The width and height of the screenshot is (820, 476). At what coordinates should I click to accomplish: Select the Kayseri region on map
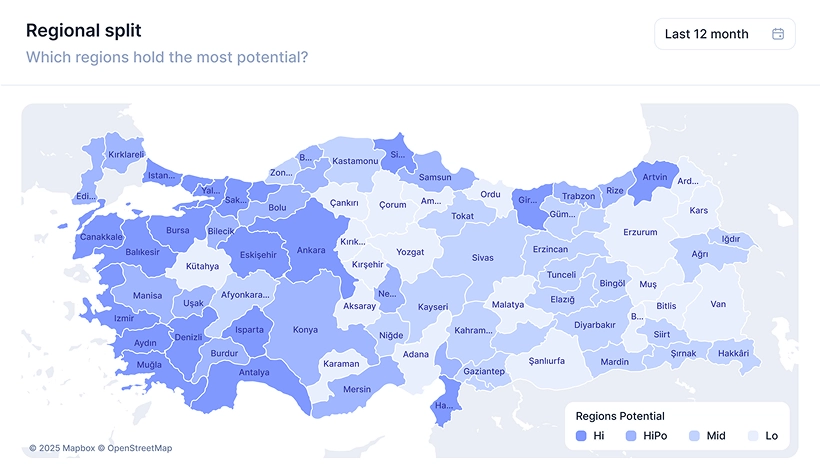coord(433,307)
